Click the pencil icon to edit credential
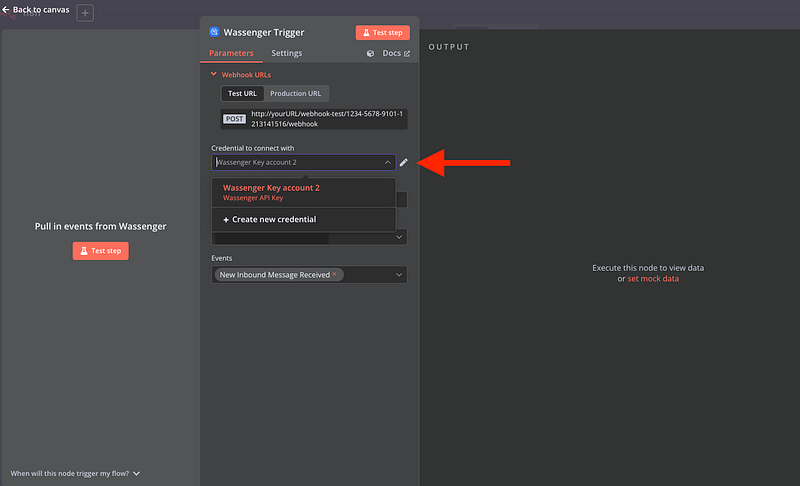The width and height of the screenshot is (800, 486). 404,162
